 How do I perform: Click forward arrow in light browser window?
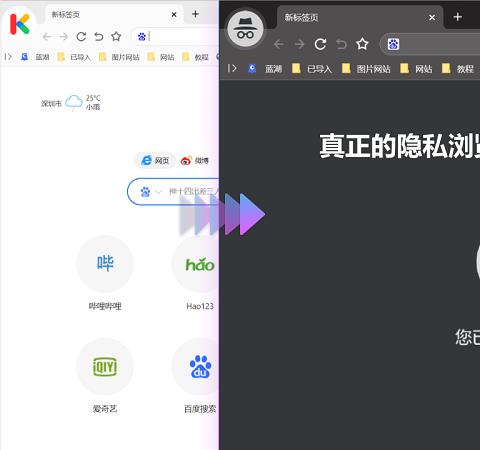(x=64, y=36)
